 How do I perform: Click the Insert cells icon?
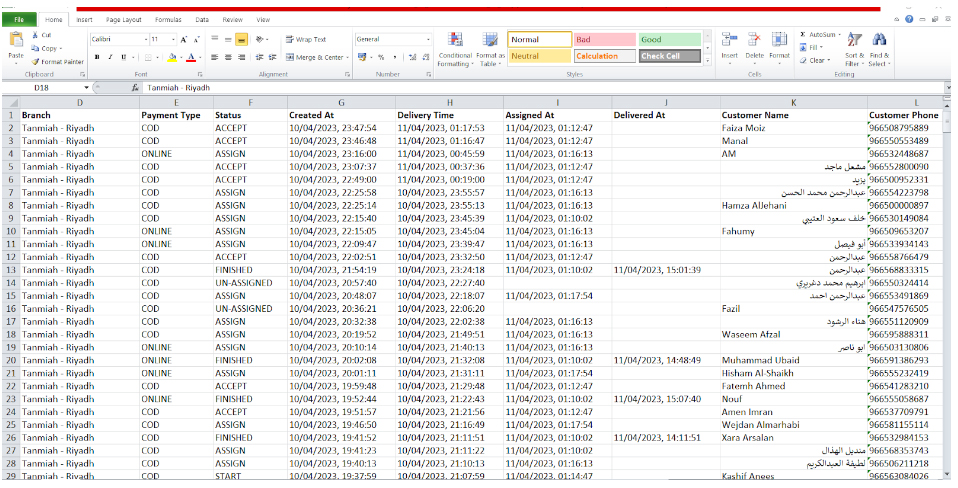coord(729,40)
